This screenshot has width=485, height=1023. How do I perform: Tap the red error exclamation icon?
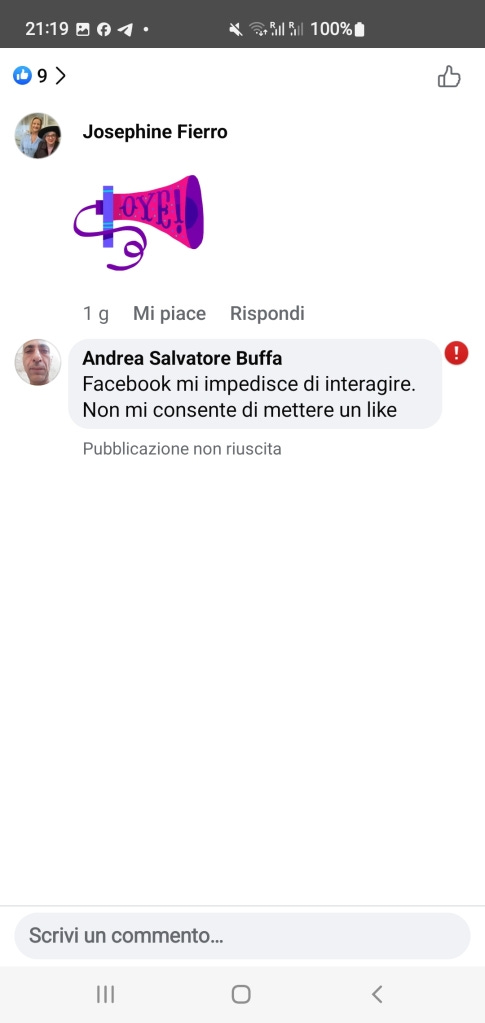pos(456,353)
